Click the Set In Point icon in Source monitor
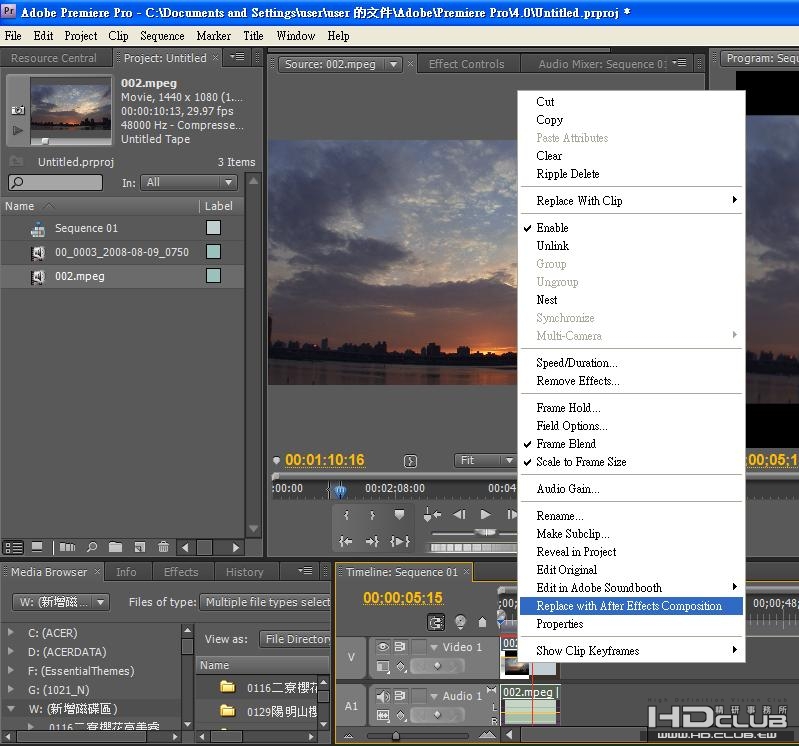799x746 pixels. (346, 515)
